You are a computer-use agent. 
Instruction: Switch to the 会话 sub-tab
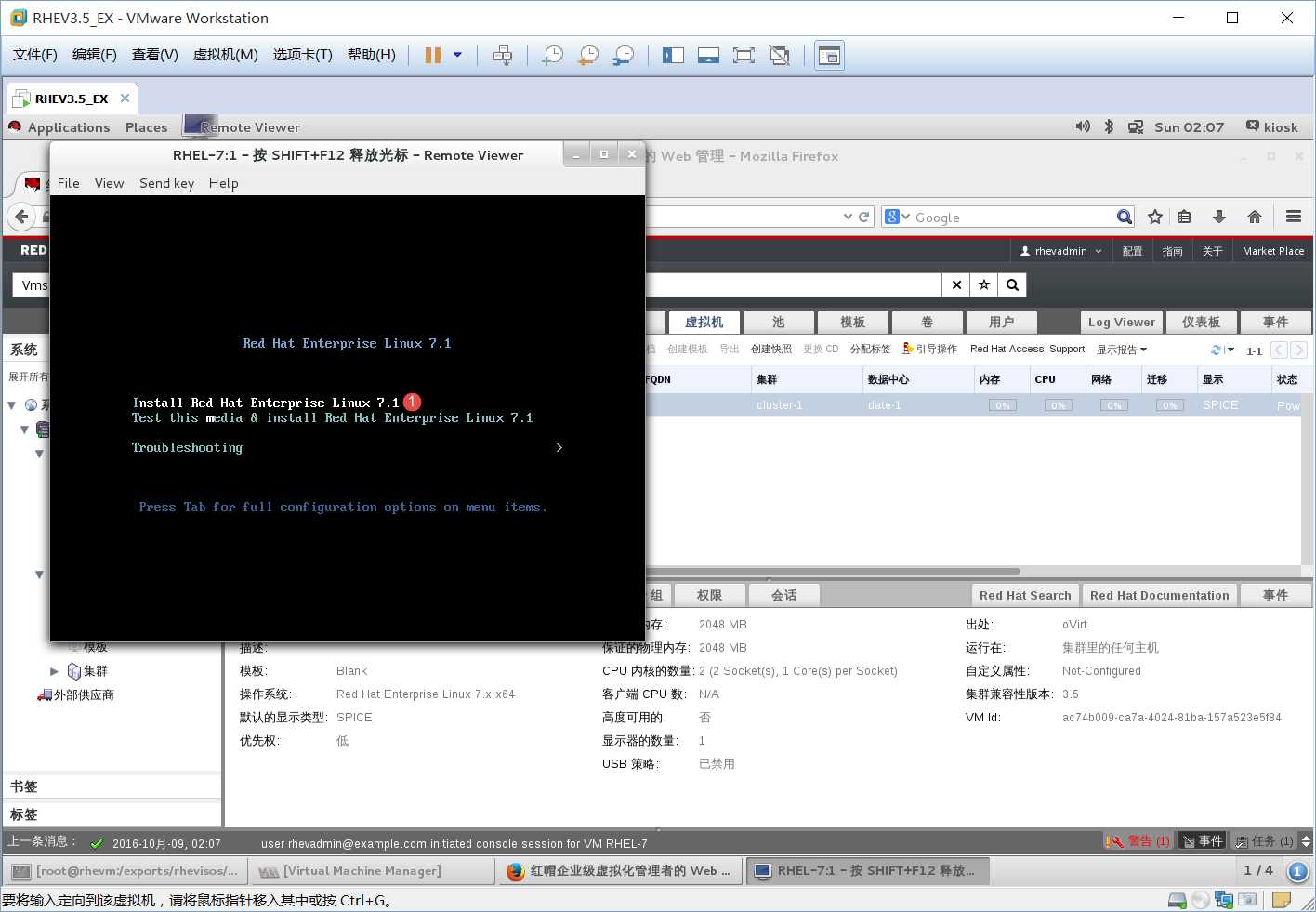click(x=783, y=595)
